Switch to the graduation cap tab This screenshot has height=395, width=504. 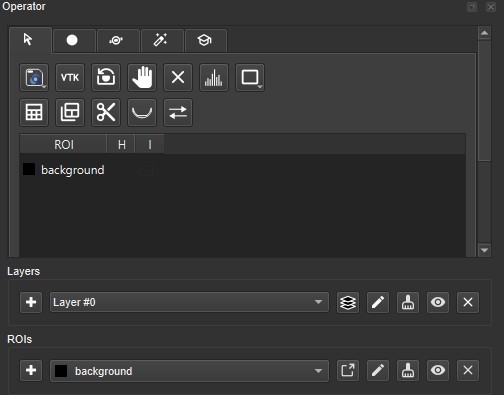coord(206,40)
